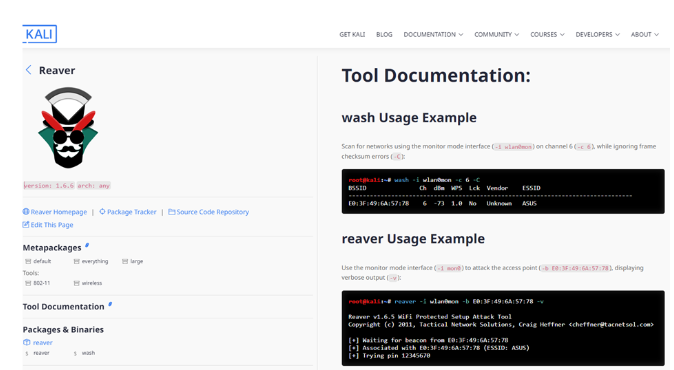Go back using the arrow beside Reaver
Image resolution: width=674 pixels, height=370 pixels.
pos(28,70)
